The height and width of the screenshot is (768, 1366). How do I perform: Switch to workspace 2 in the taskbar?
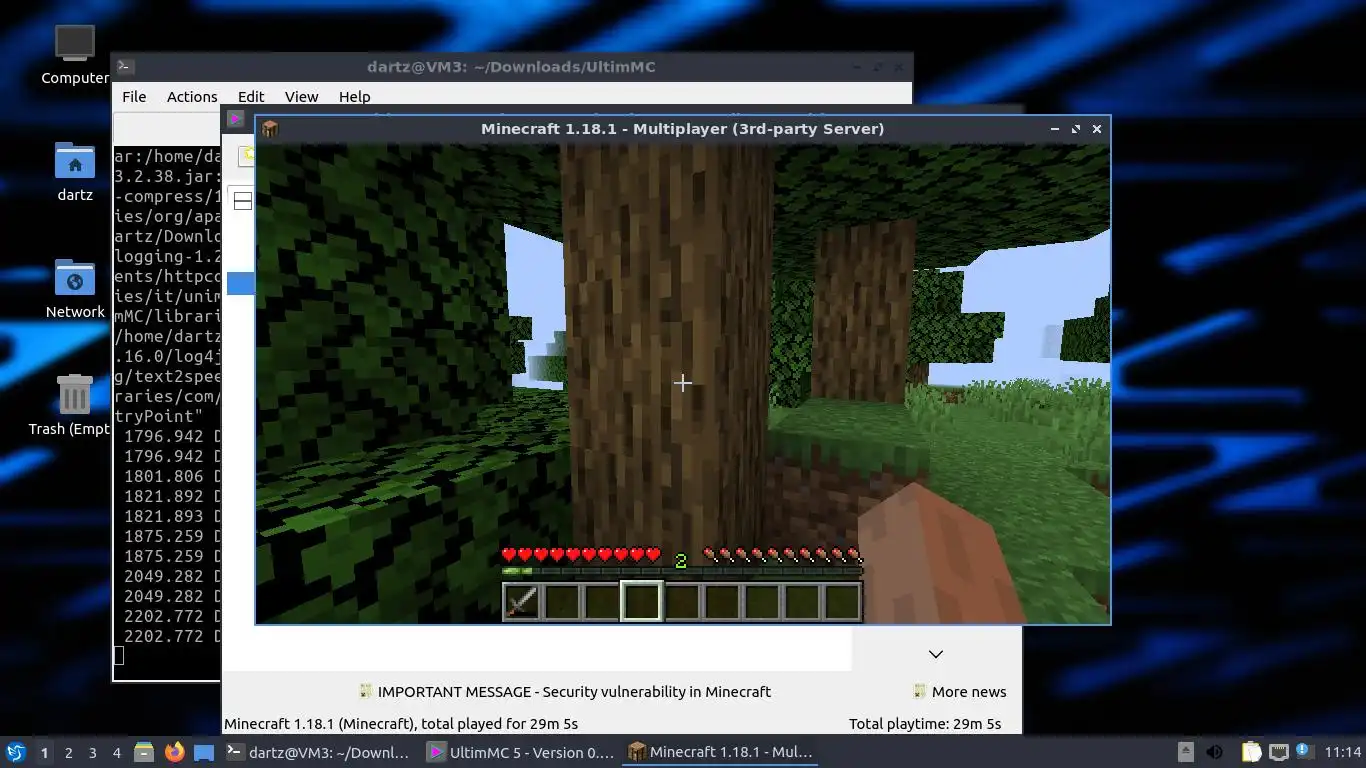68,752
